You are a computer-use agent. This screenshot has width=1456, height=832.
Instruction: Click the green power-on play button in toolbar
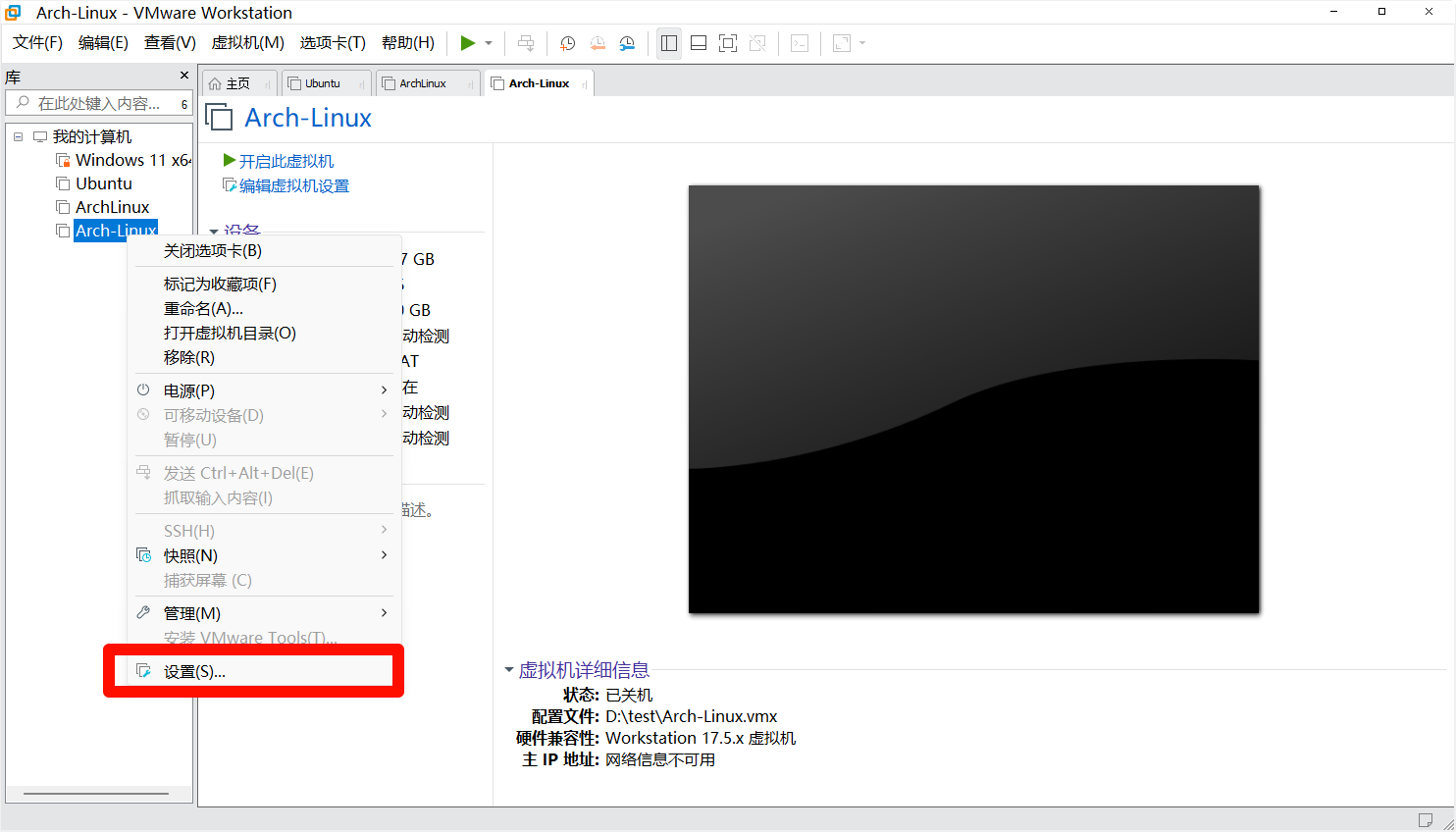[468, 43]
